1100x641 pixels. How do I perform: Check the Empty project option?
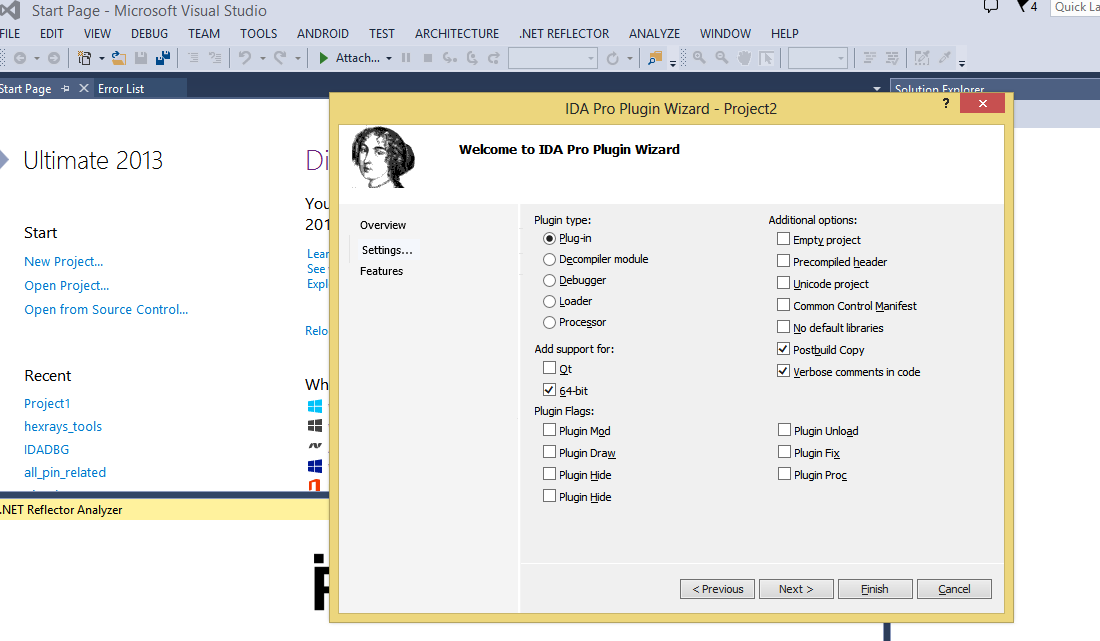click(x=784, y=238)
